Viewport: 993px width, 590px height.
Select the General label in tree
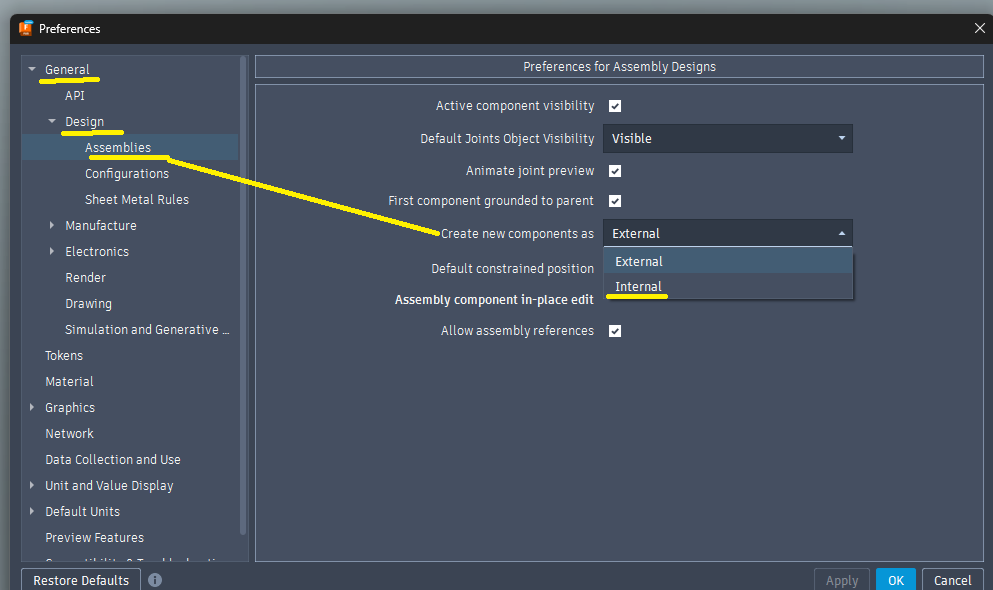[67, 69]
